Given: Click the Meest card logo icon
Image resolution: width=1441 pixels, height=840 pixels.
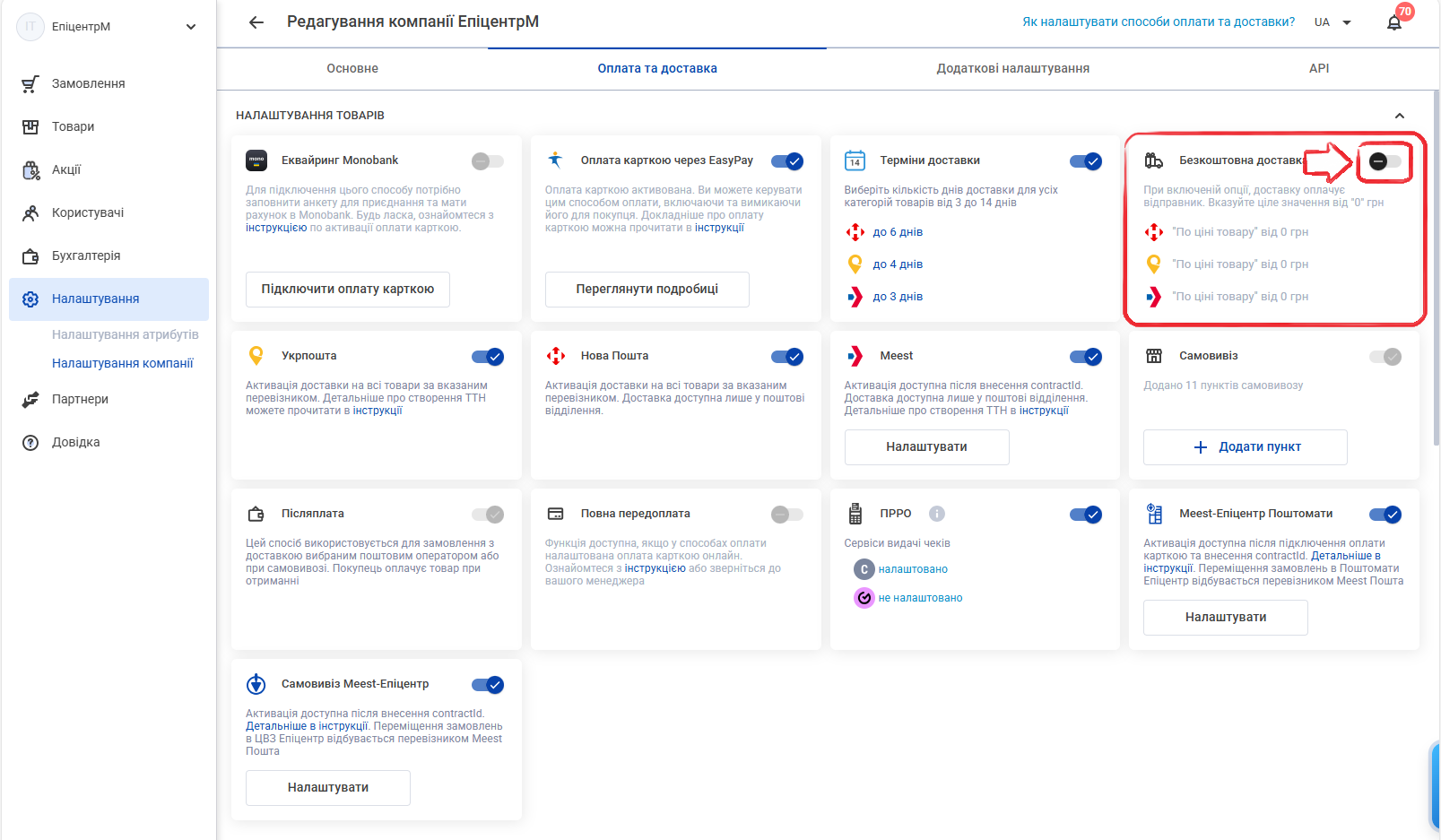Looking at the screenshot, I should 855,356.
